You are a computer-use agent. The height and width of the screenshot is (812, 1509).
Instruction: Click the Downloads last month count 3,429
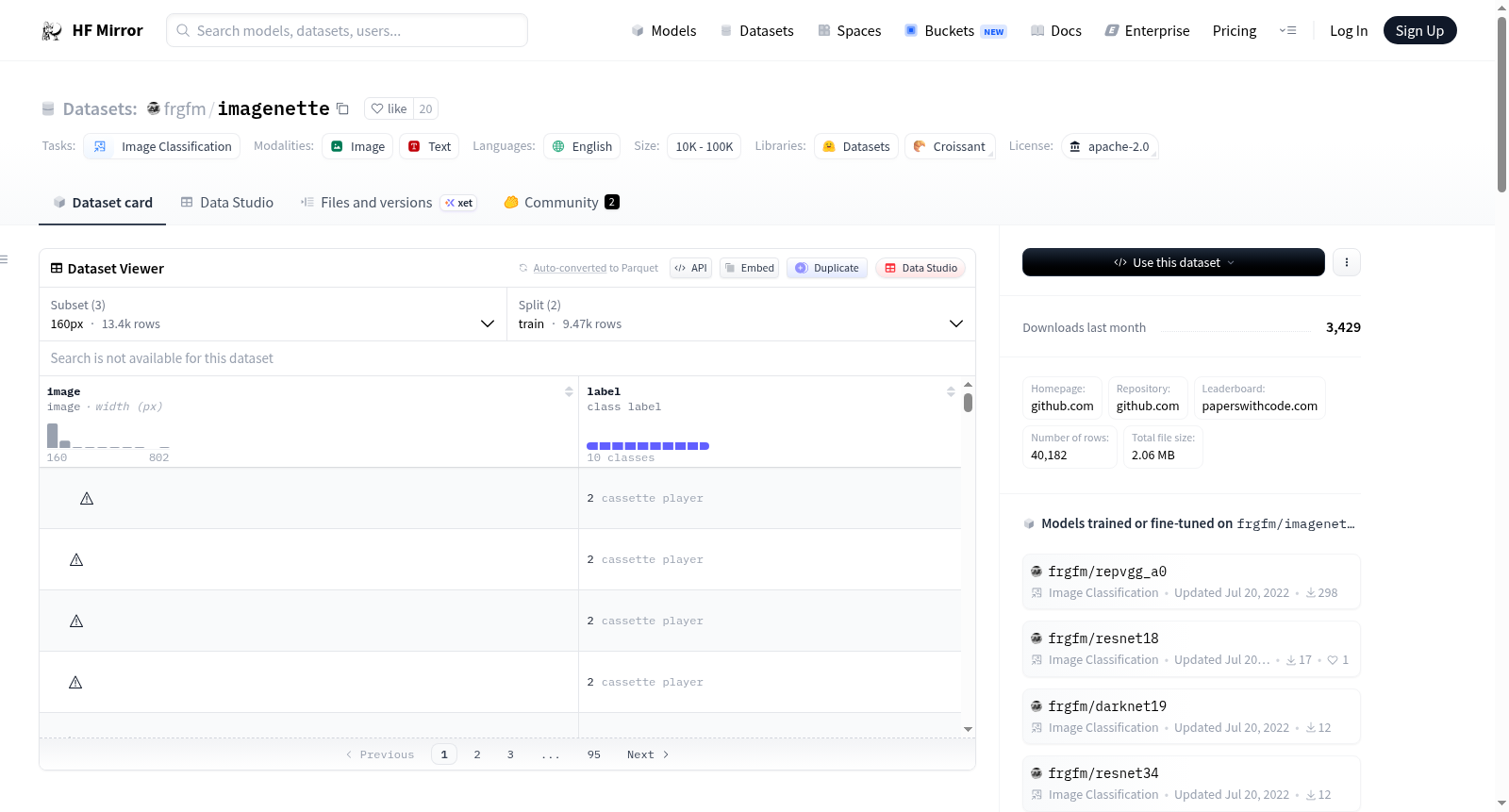click(1343, 327)
